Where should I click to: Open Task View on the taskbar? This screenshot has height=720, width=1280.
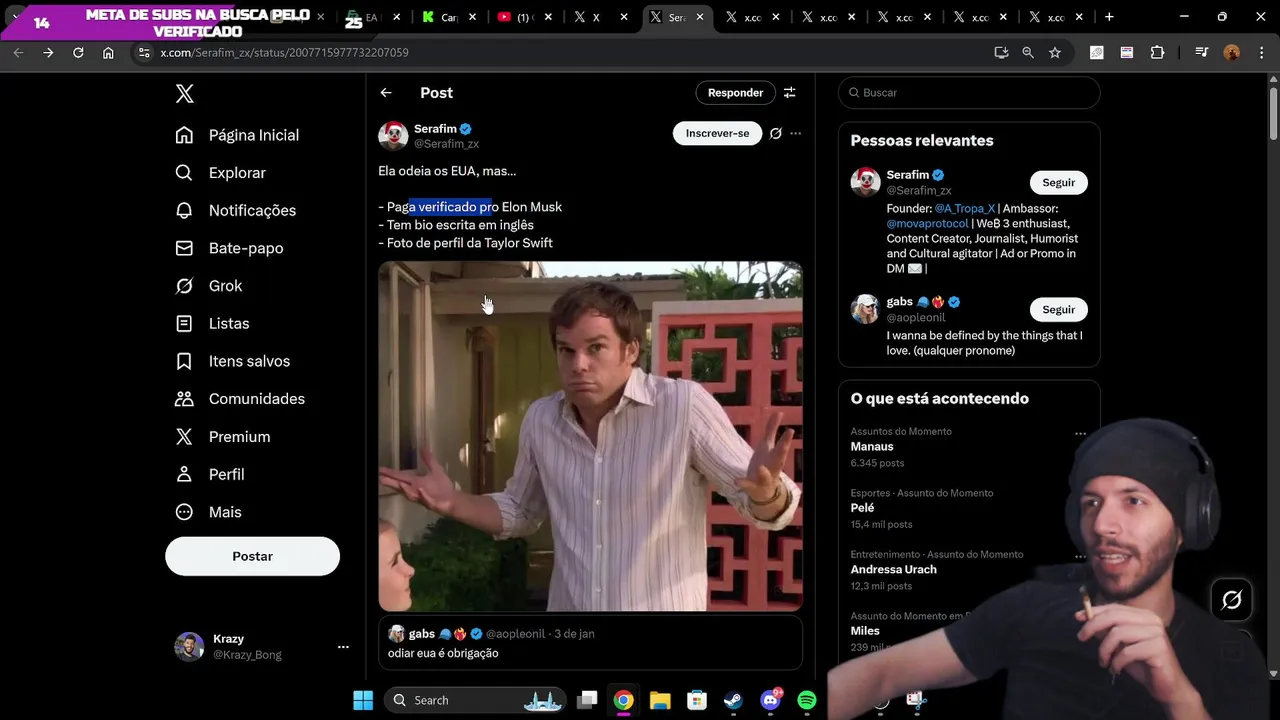[x=587, y=700]
